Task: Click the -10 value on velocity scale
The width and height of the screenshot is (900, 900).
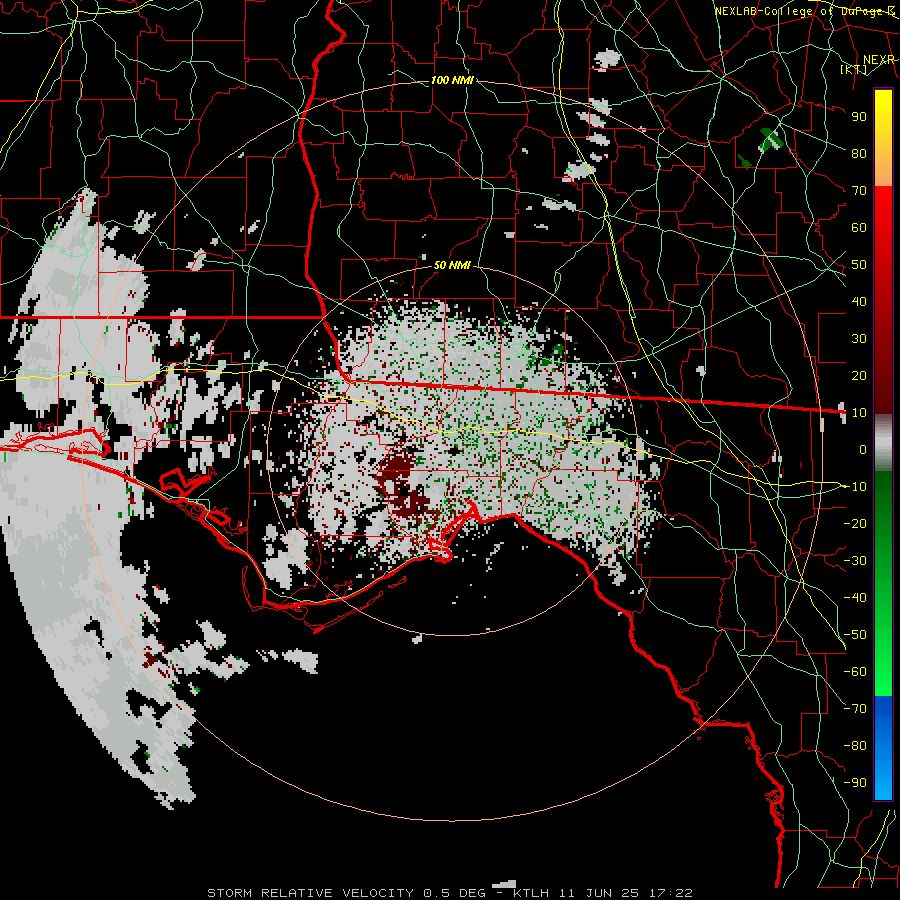Action: pos(855,487)
